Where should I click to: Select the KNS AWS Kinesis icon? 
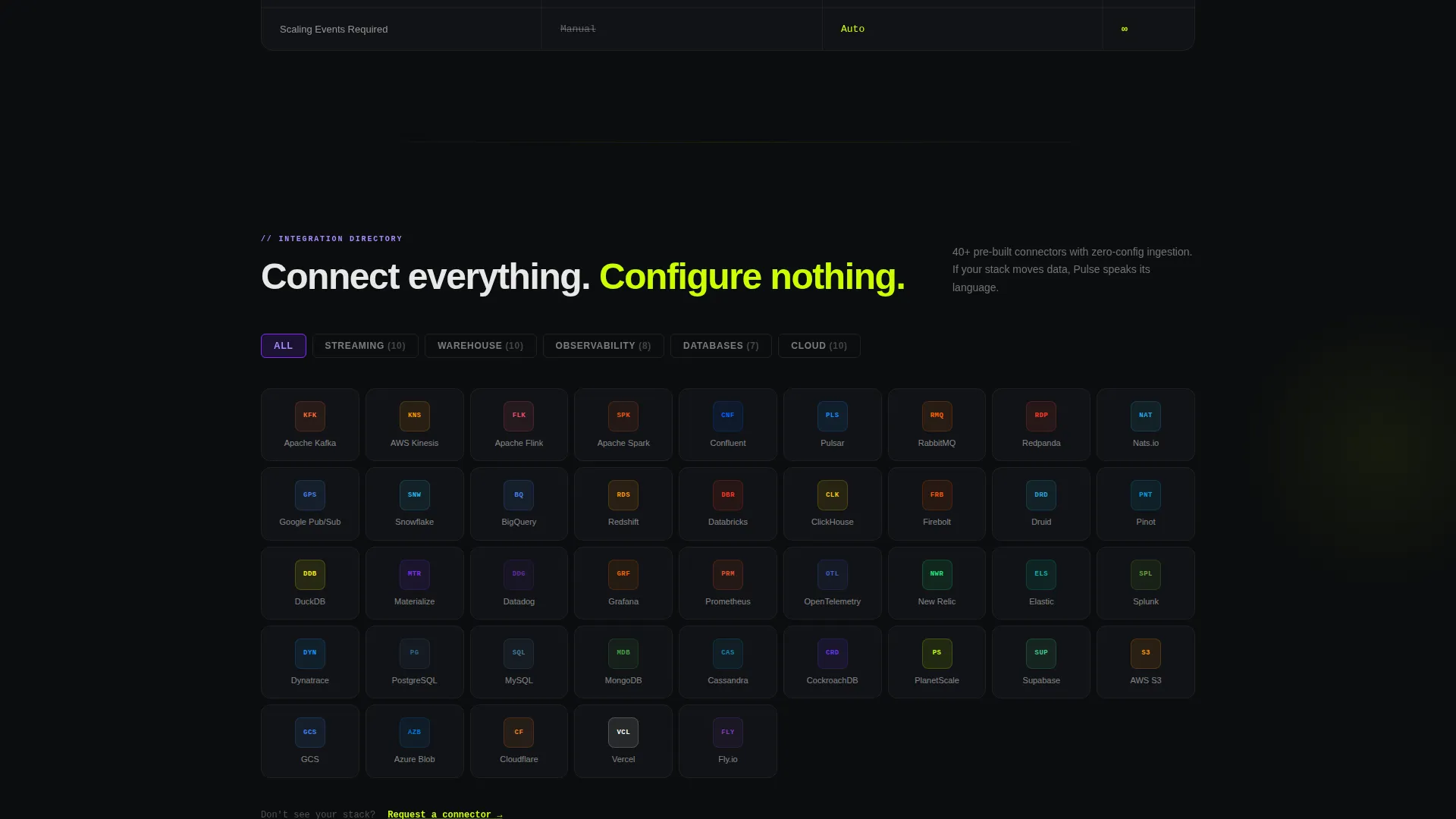[414, 416]
